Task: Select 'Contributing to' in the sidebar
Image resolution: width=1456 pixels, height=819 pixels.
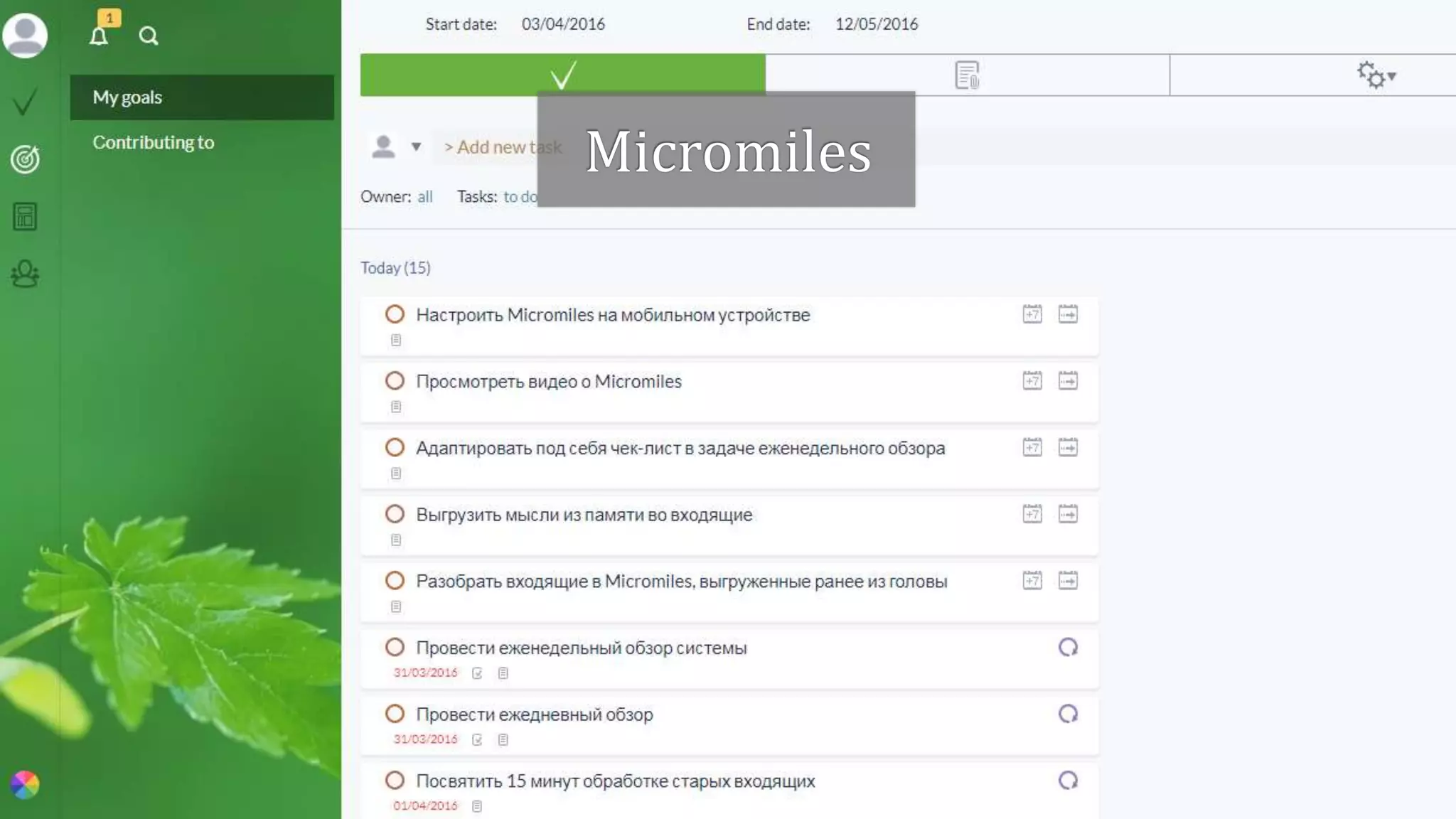Action: [153, 142]
